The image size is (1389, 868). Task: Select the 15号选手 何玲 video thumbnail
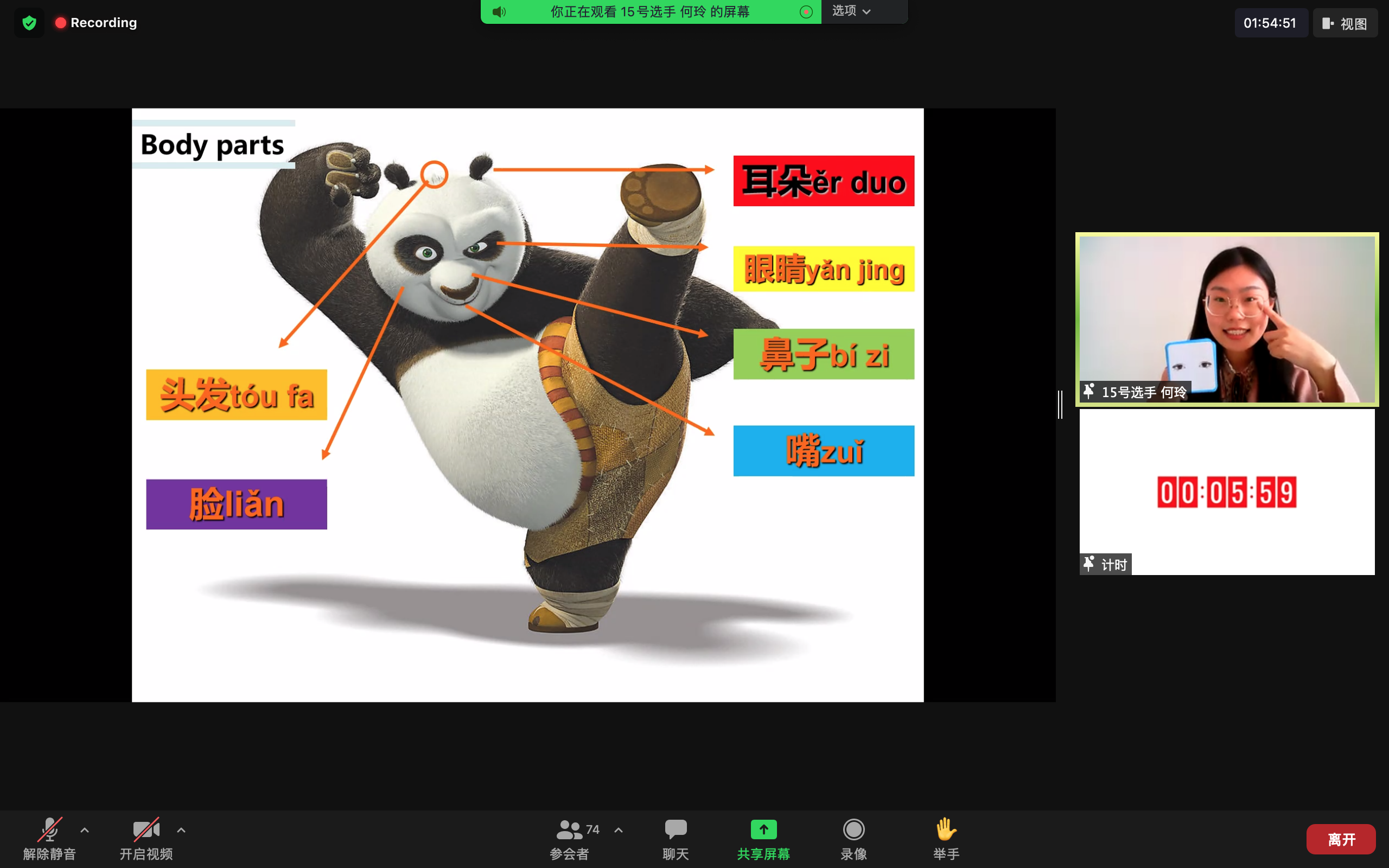click(x=1227, y=319)
